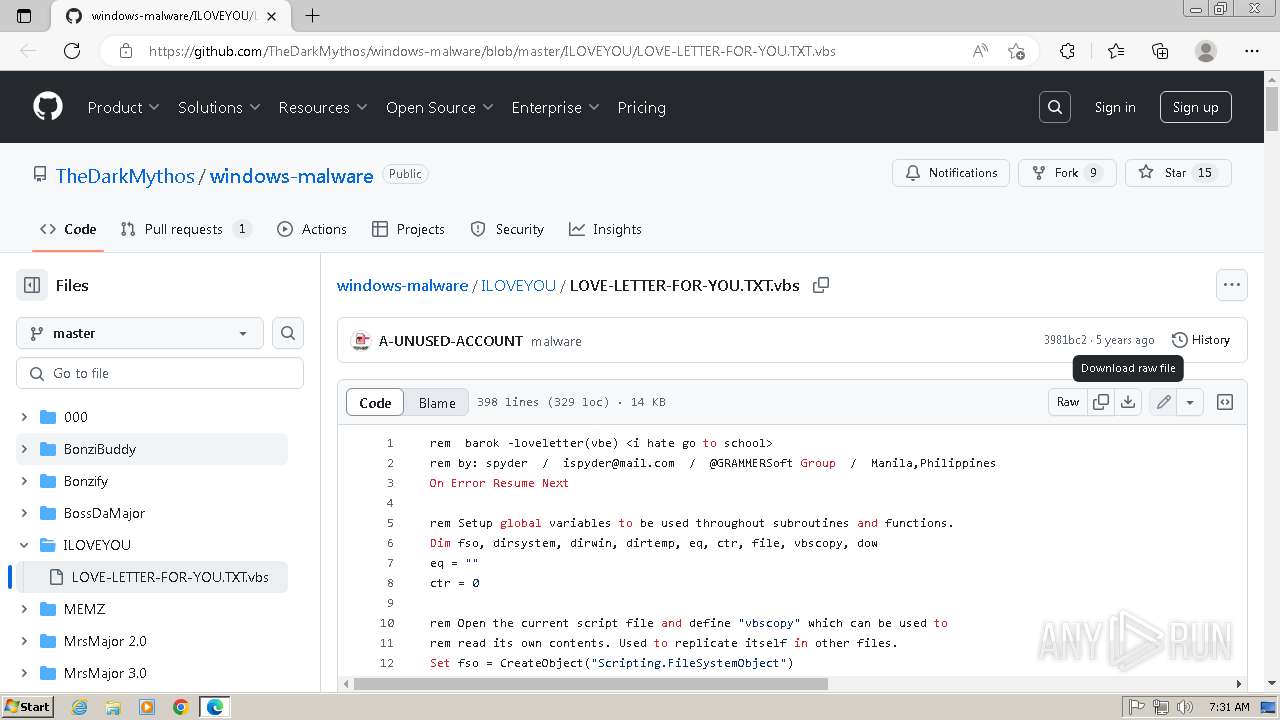Collapse the Files side panel icon

pyautogui.click(x=32, y=285)
